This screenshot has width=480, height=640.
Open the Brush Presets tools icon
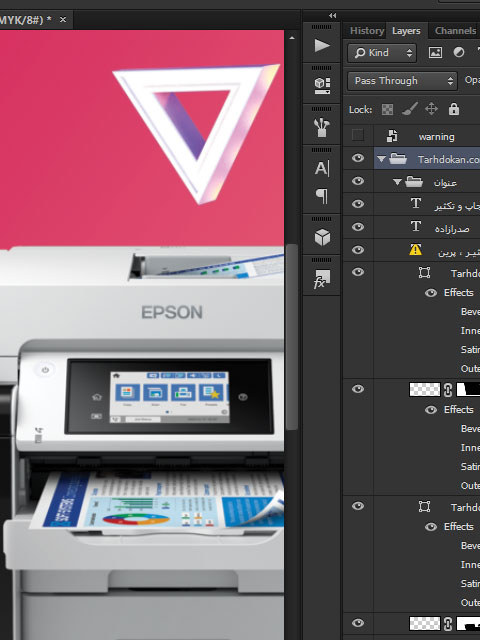(322, 127)
